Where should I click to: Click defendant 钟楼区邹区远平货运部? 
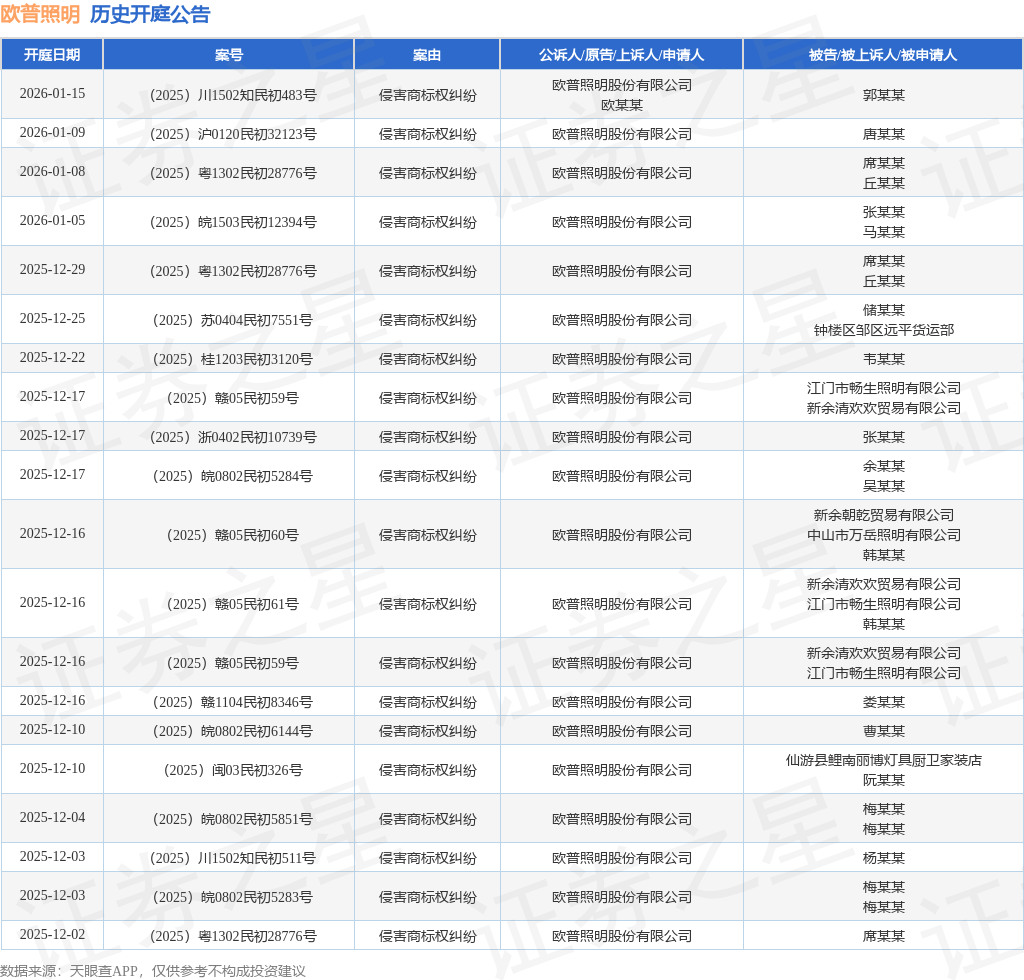point(884,330)
